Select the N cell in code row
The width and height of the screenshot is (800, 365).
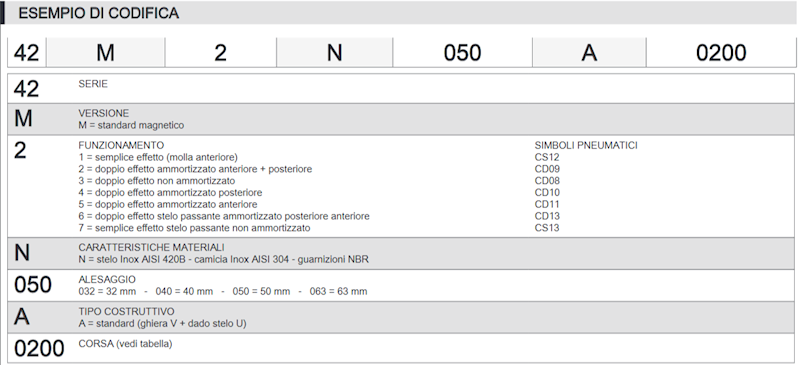click(335, 53)
